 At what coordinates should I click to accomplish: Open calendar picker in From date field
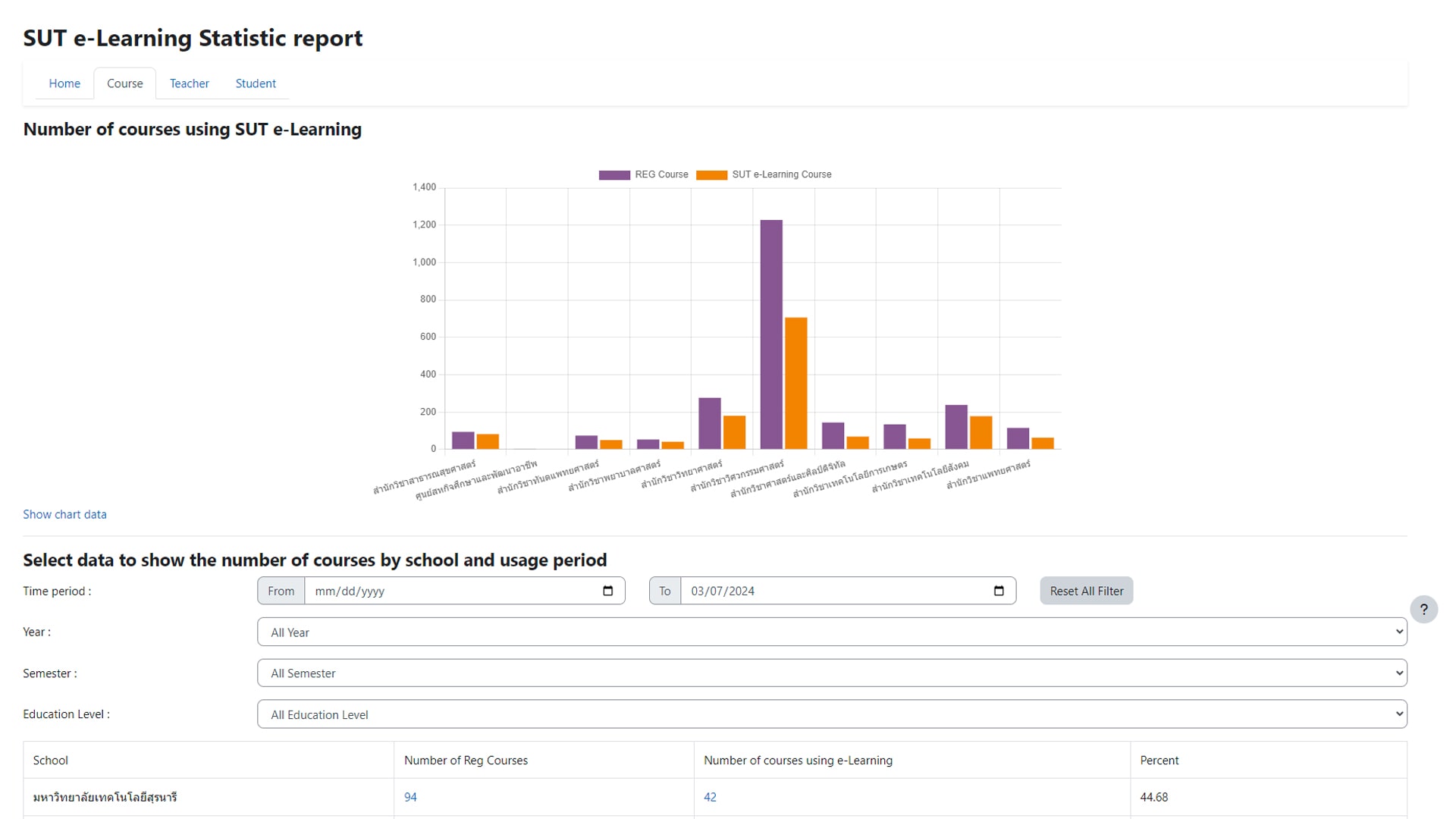(608, 591)
